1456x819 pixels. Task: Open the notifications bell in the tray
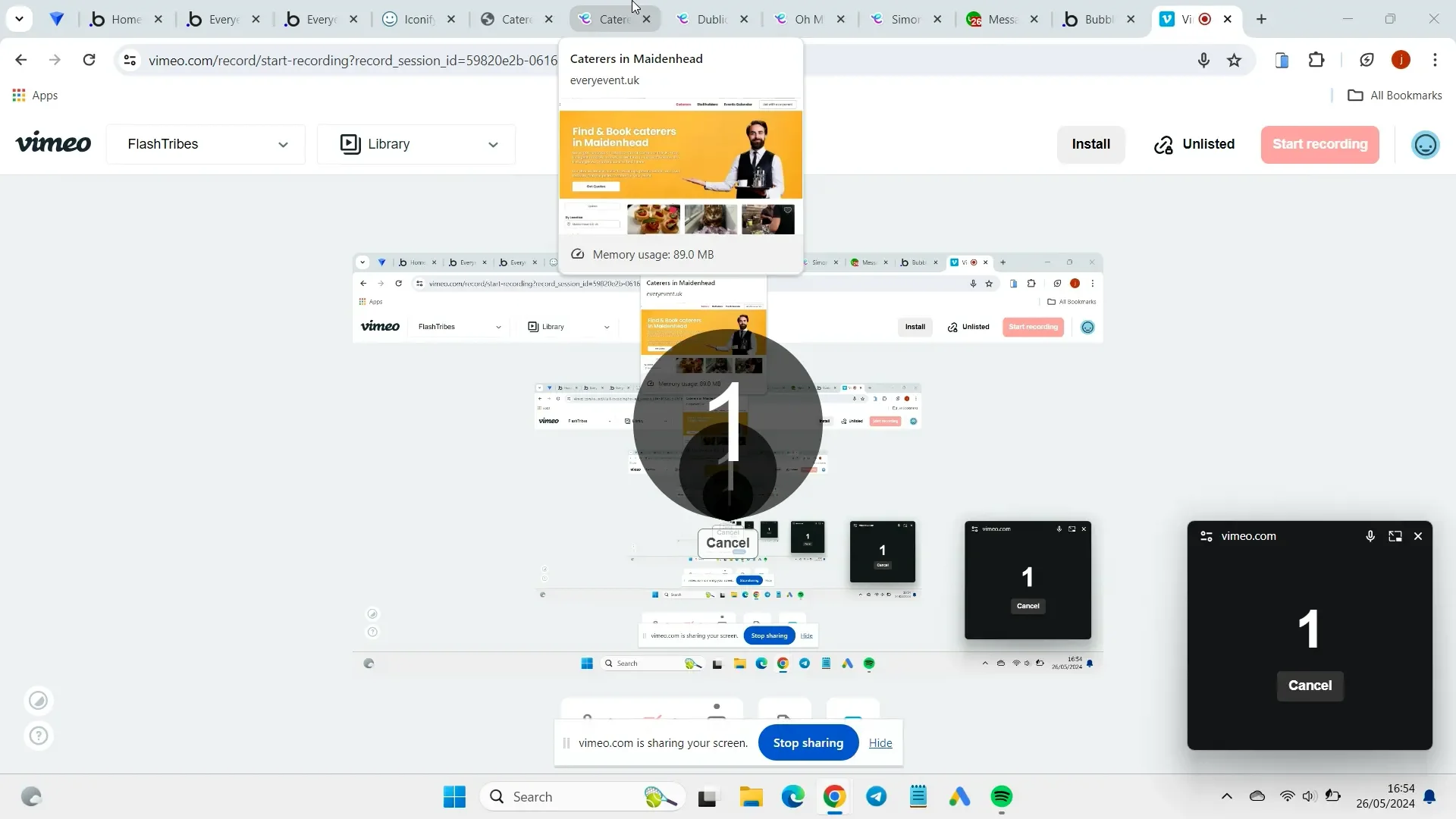point(1429,797)
